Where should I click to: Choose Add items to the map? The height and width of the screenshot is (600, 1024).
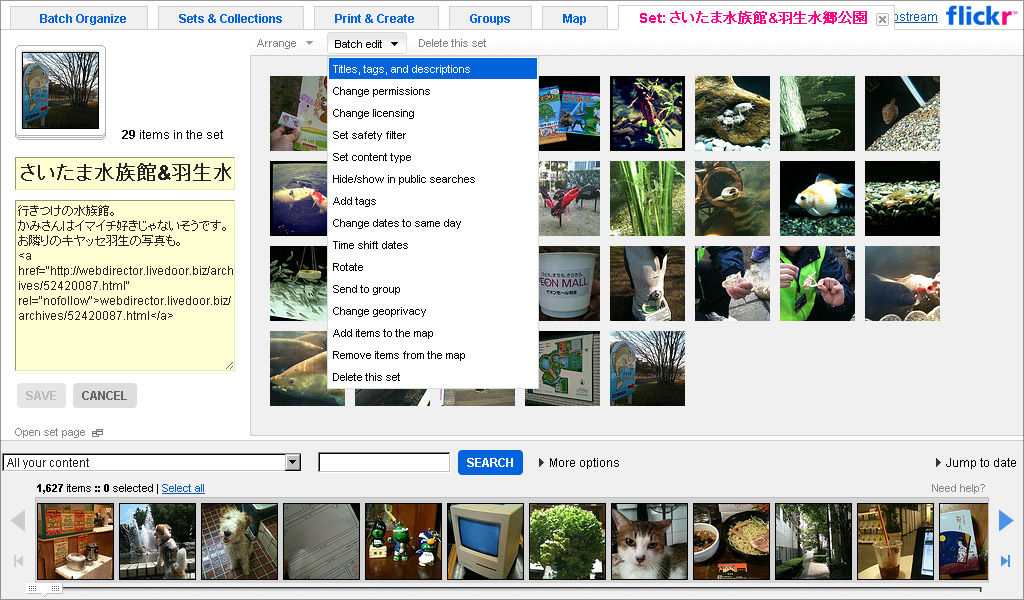432,333
